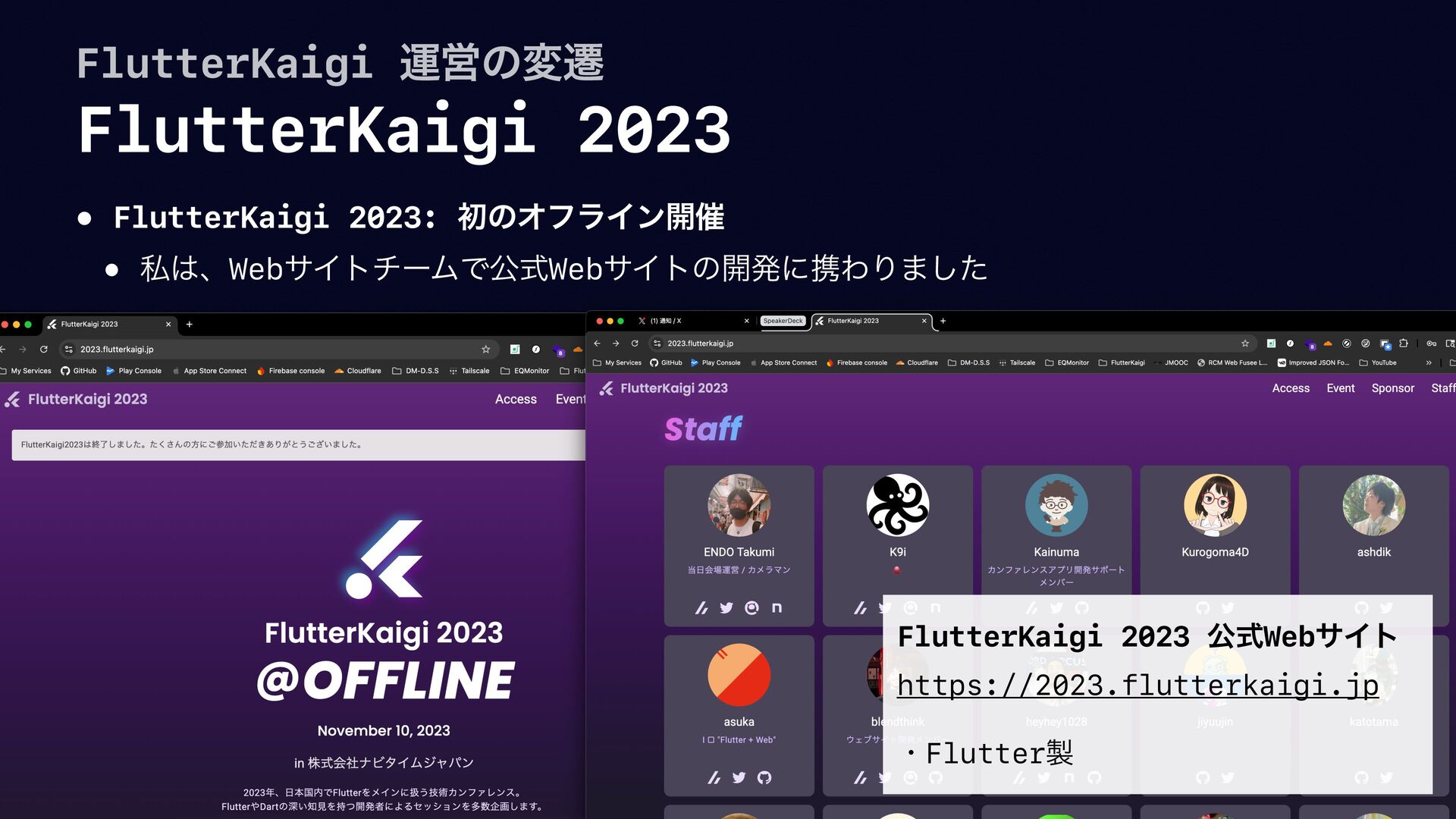Open the EQMonitor bookmark folder in left browser

click(x=525, y=371)
